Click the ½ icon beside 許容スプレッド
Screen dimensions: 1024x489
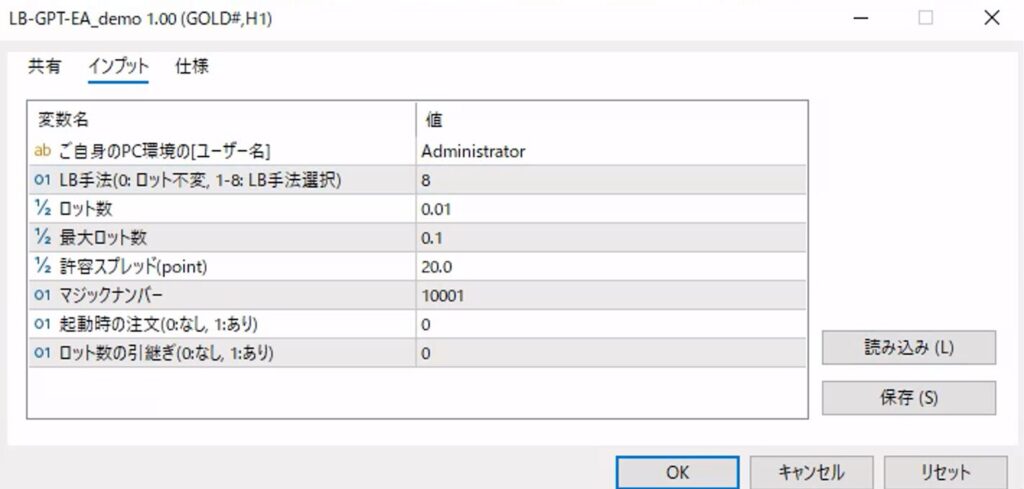(x=42, y=267)
